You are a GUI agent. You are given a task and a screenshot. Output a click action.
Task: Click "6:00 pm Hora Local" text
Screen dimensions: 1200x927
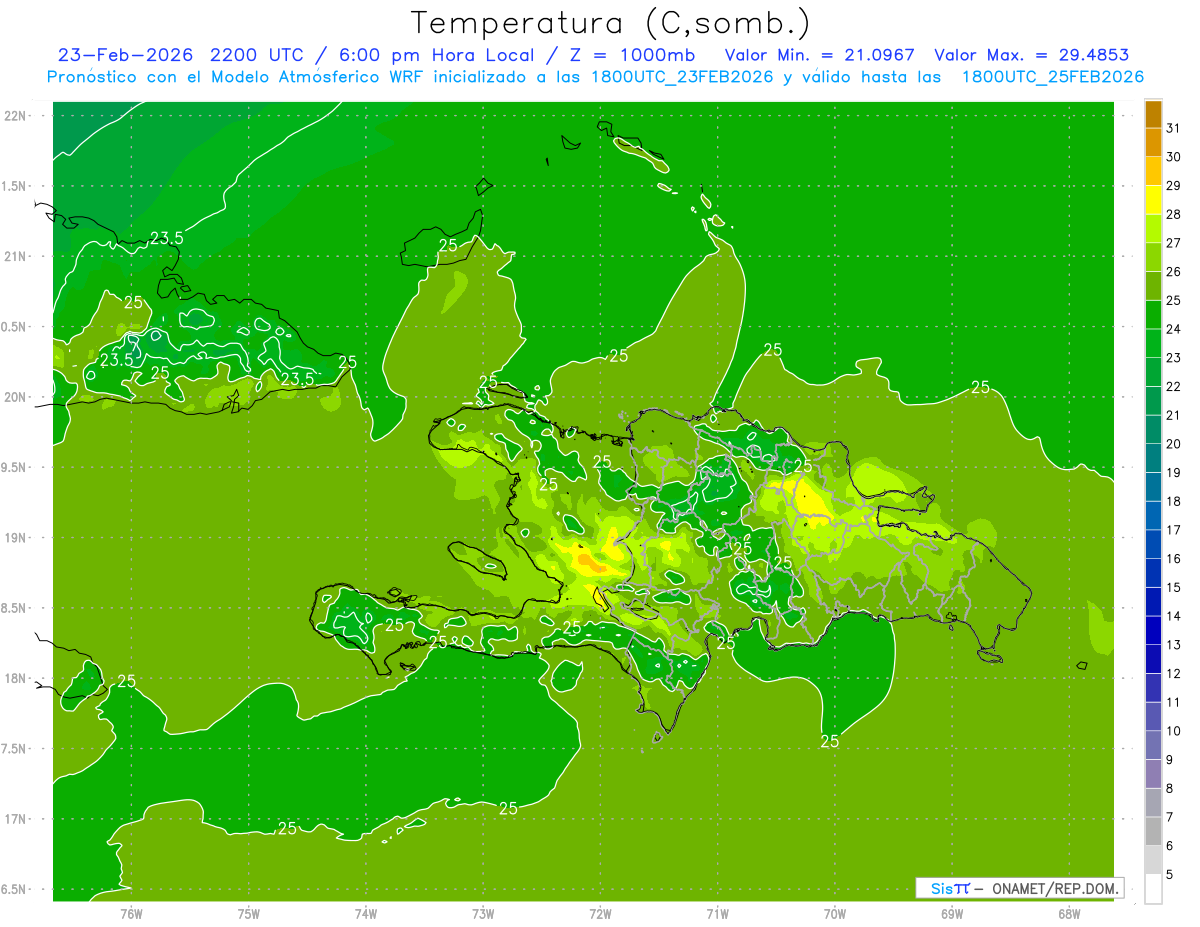tap(437, 55)
